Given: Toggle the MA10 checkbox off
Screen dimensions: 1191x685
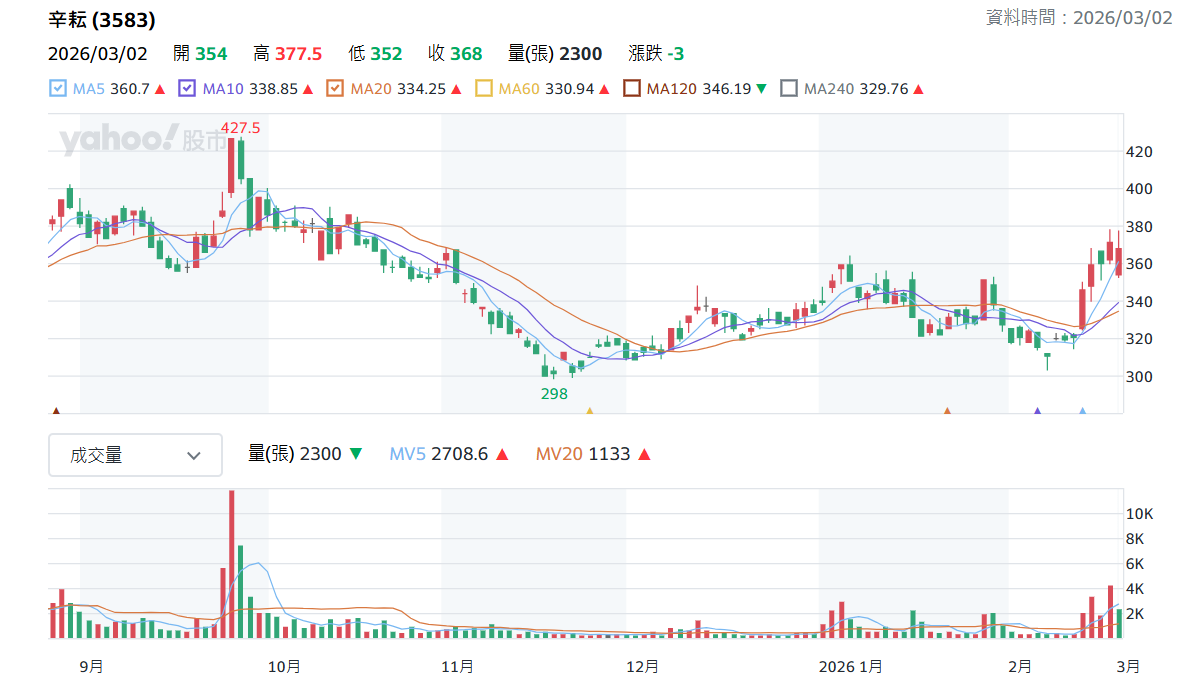Looking at the screenshot, I should 187,89.
